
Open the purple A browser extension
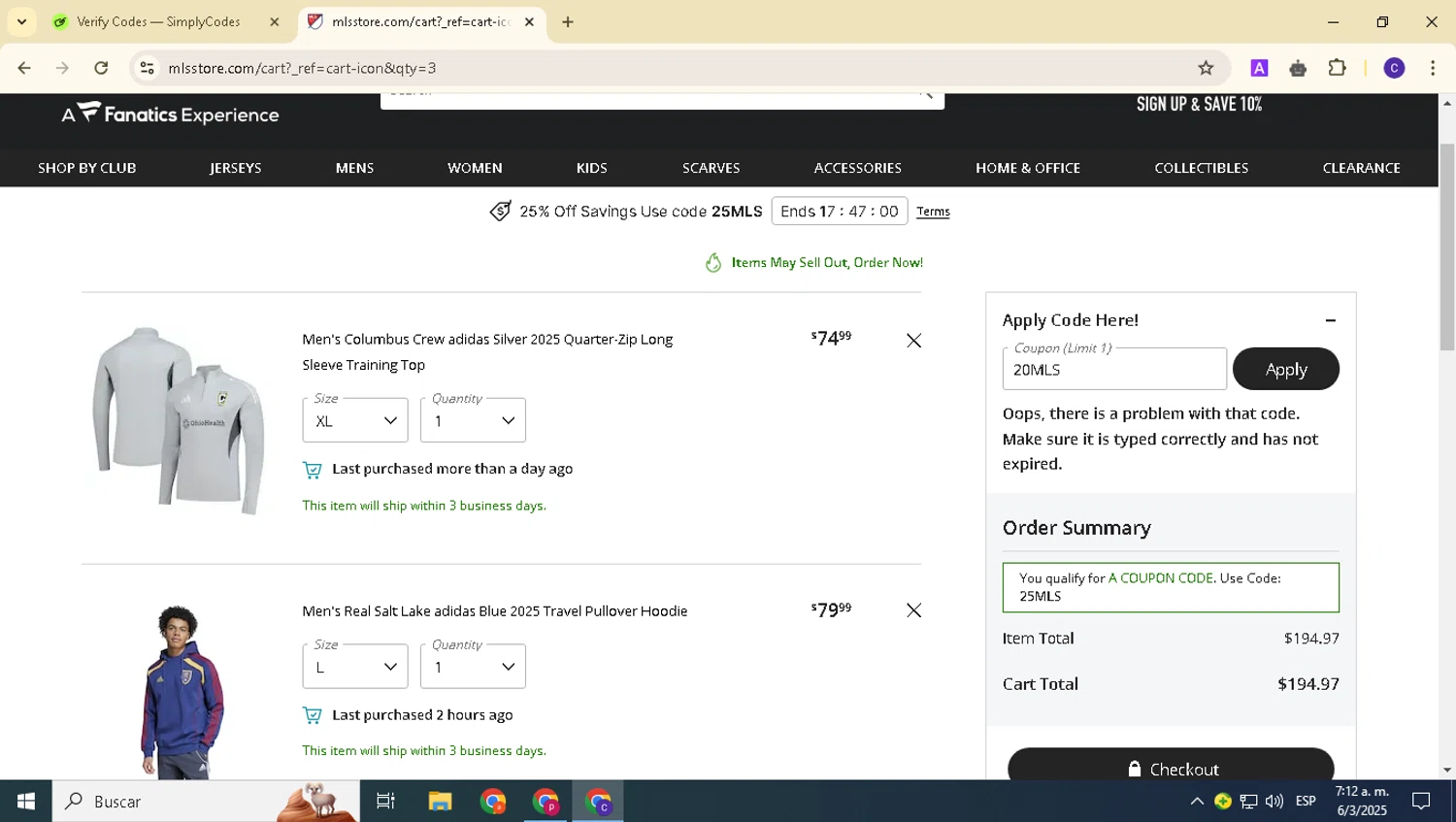click(x=1259, y=68)
